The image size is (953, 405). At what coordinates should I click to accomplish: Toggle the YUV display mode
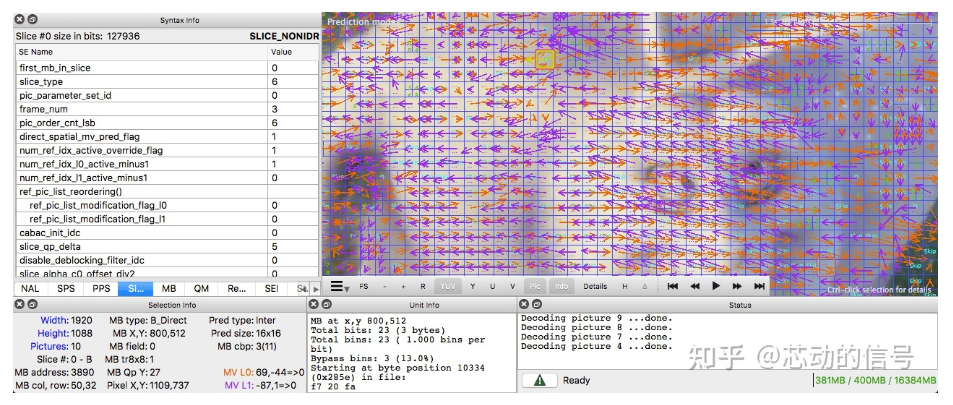(x=449, y=286)
